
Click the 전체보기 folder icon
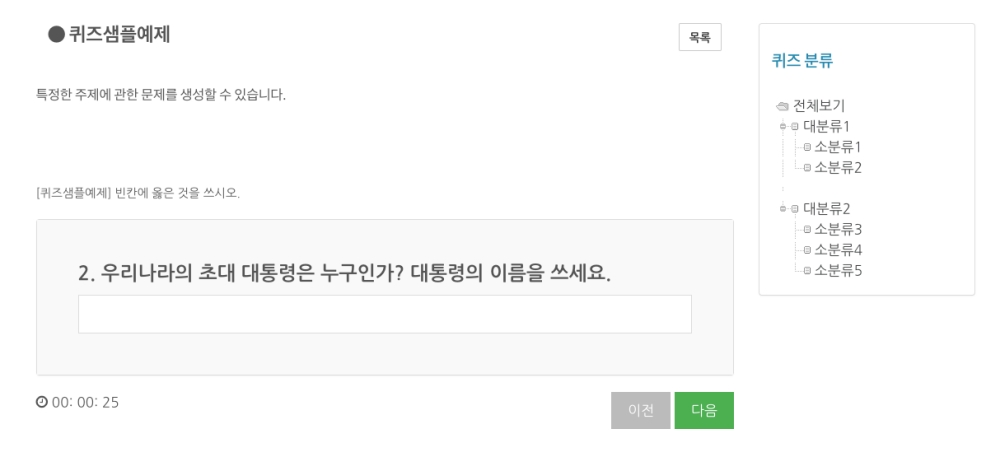tap(783, 106)
